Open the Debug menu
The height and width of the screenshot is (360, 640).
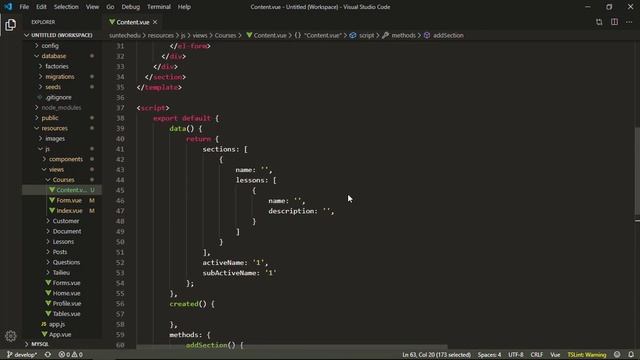(131, 7)
